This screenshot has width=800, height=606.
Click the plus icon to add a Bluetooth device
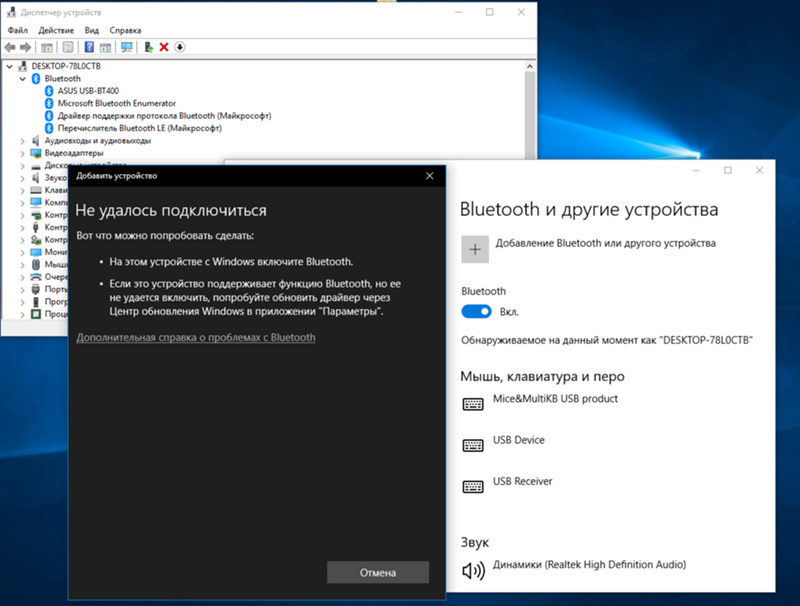(x=474, y=247)
